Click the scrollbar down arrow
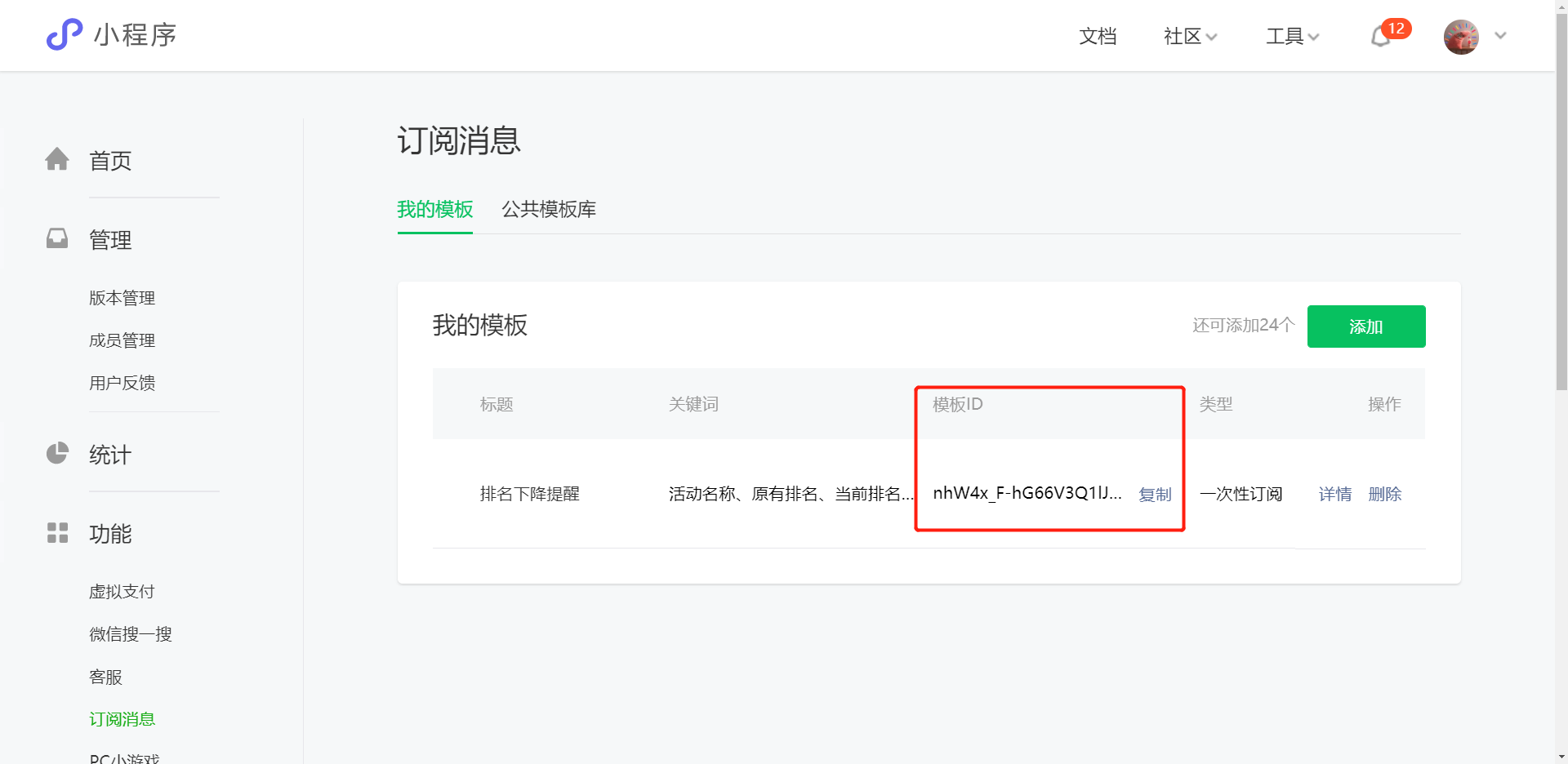The height and width of the screenshot is (764, 1568). click(x=1561, y=757)
